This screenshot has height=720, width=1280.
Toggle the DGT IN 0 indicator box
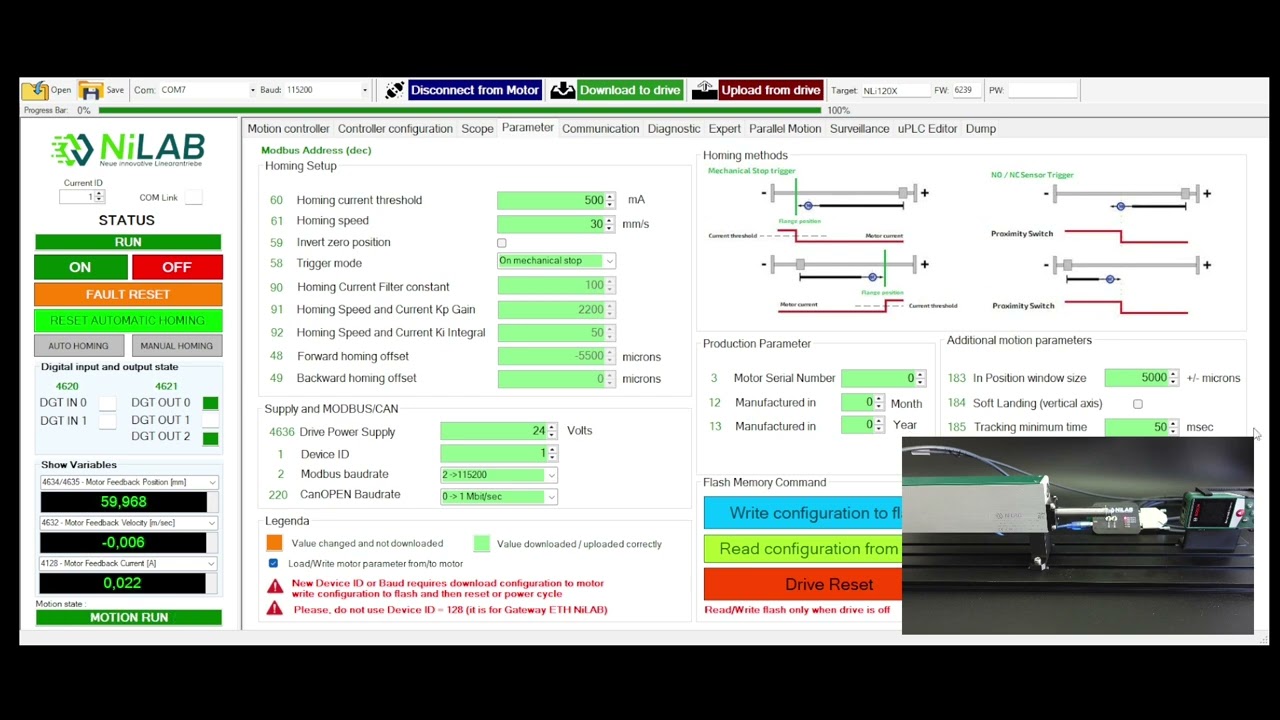point(107,403)
